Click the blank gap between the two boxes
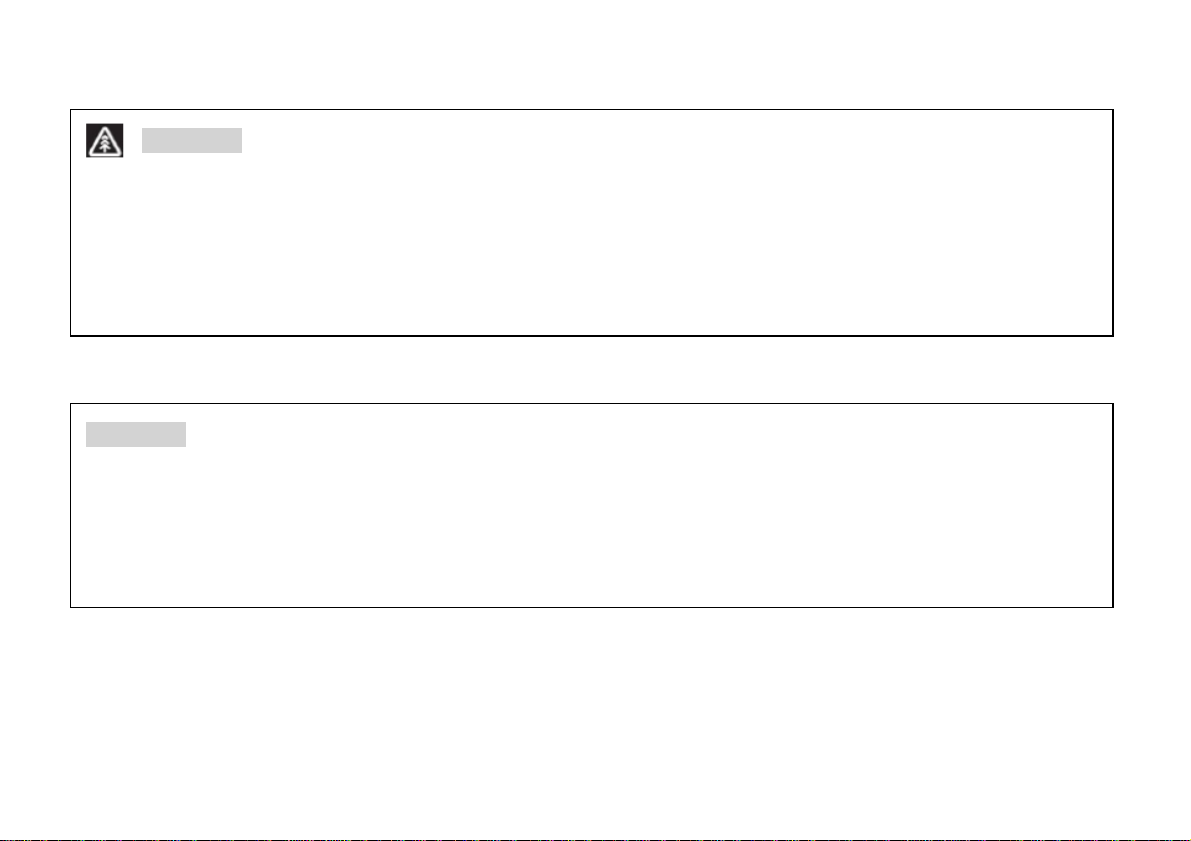The image size is (1191, 841). (591, 369)
